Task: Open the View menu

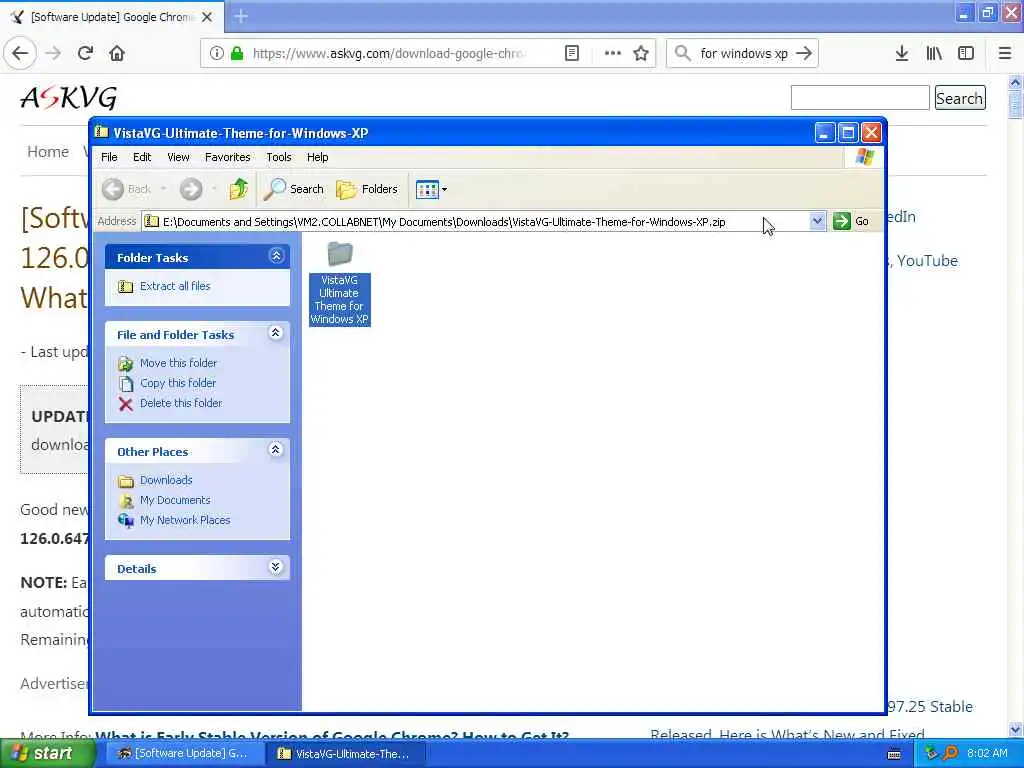Action: click(x=178, y=157)
